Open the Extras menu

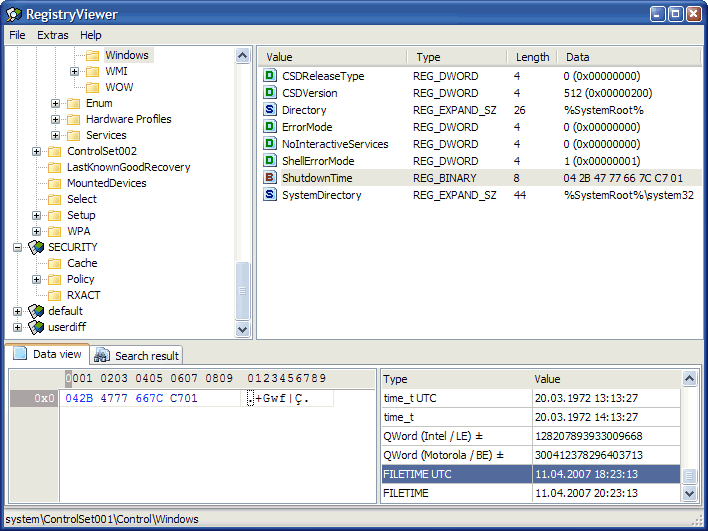[x=53, y=35]
